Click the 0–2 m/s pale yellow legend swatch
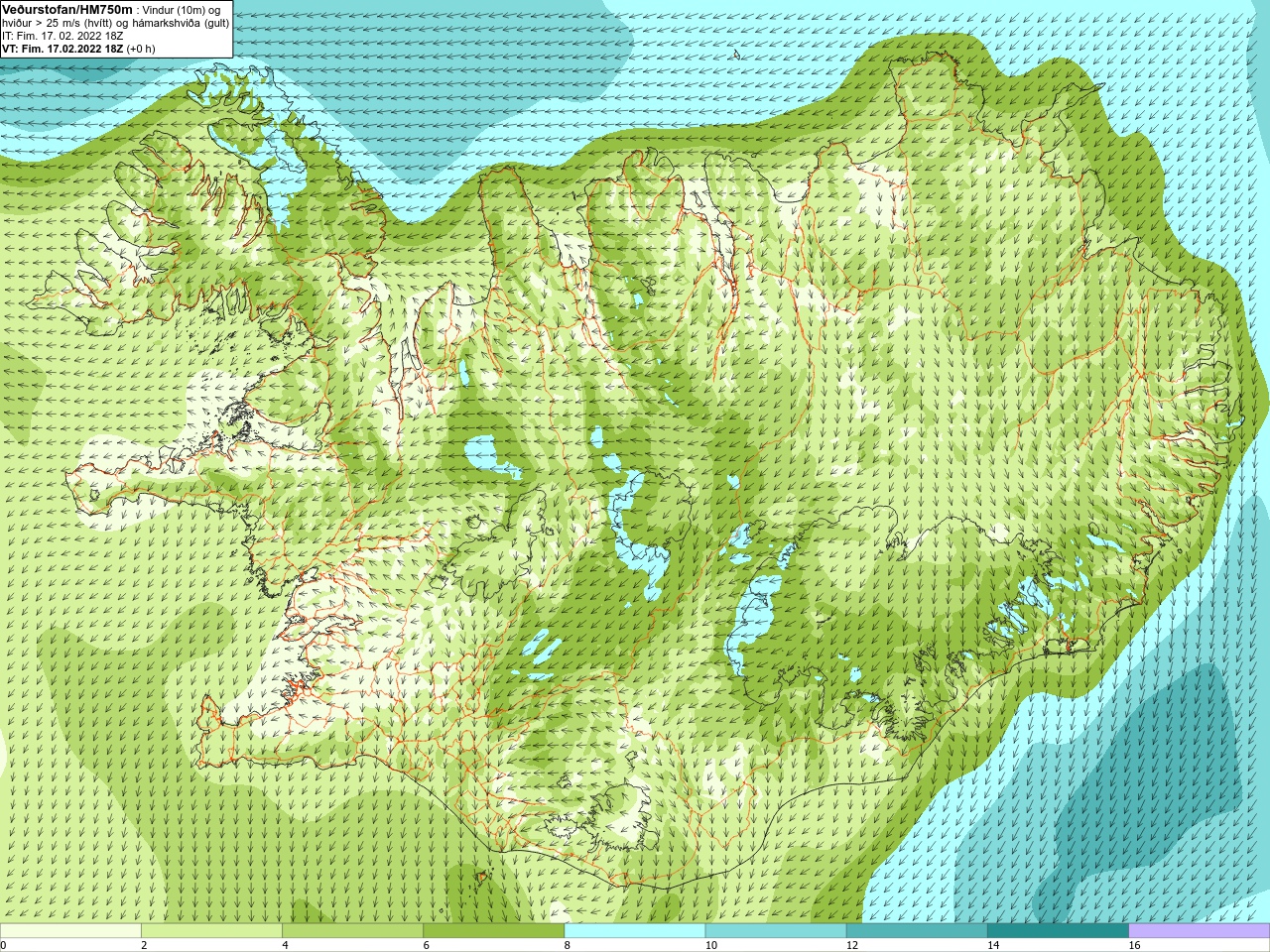 [x=70, y=930]
